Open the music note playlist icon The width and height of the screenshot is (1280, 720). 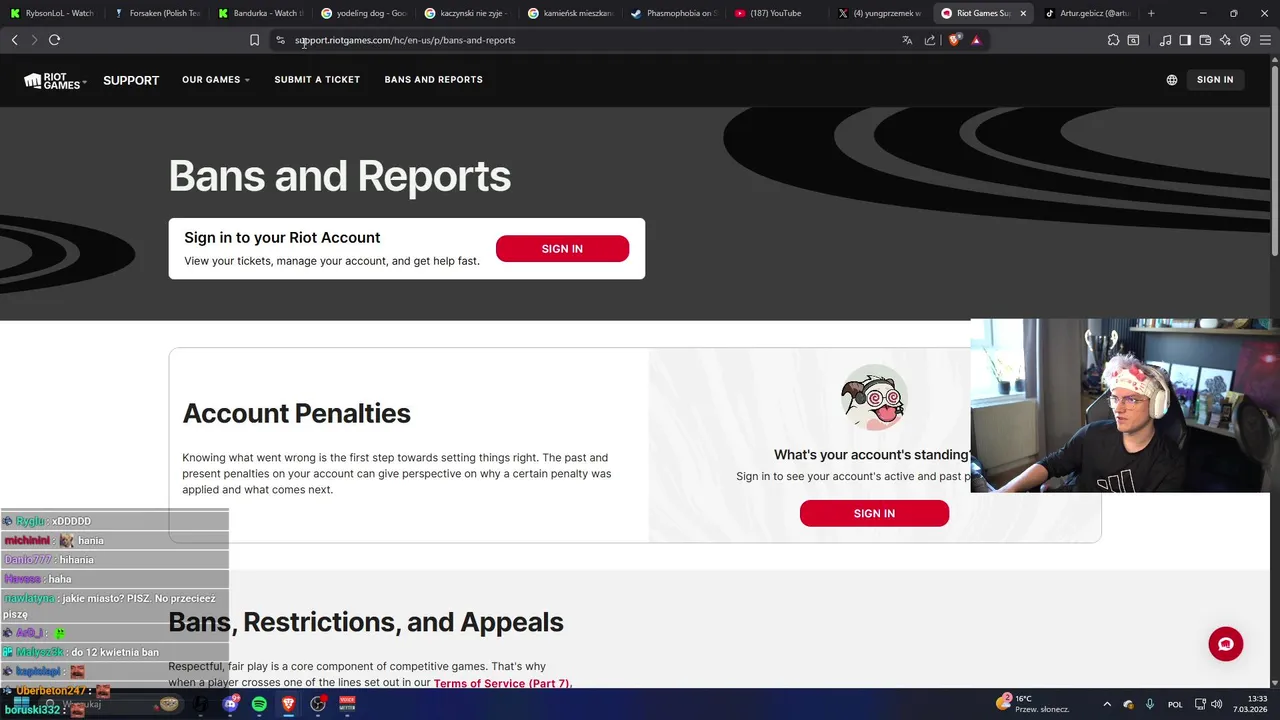coord(1165,40)
